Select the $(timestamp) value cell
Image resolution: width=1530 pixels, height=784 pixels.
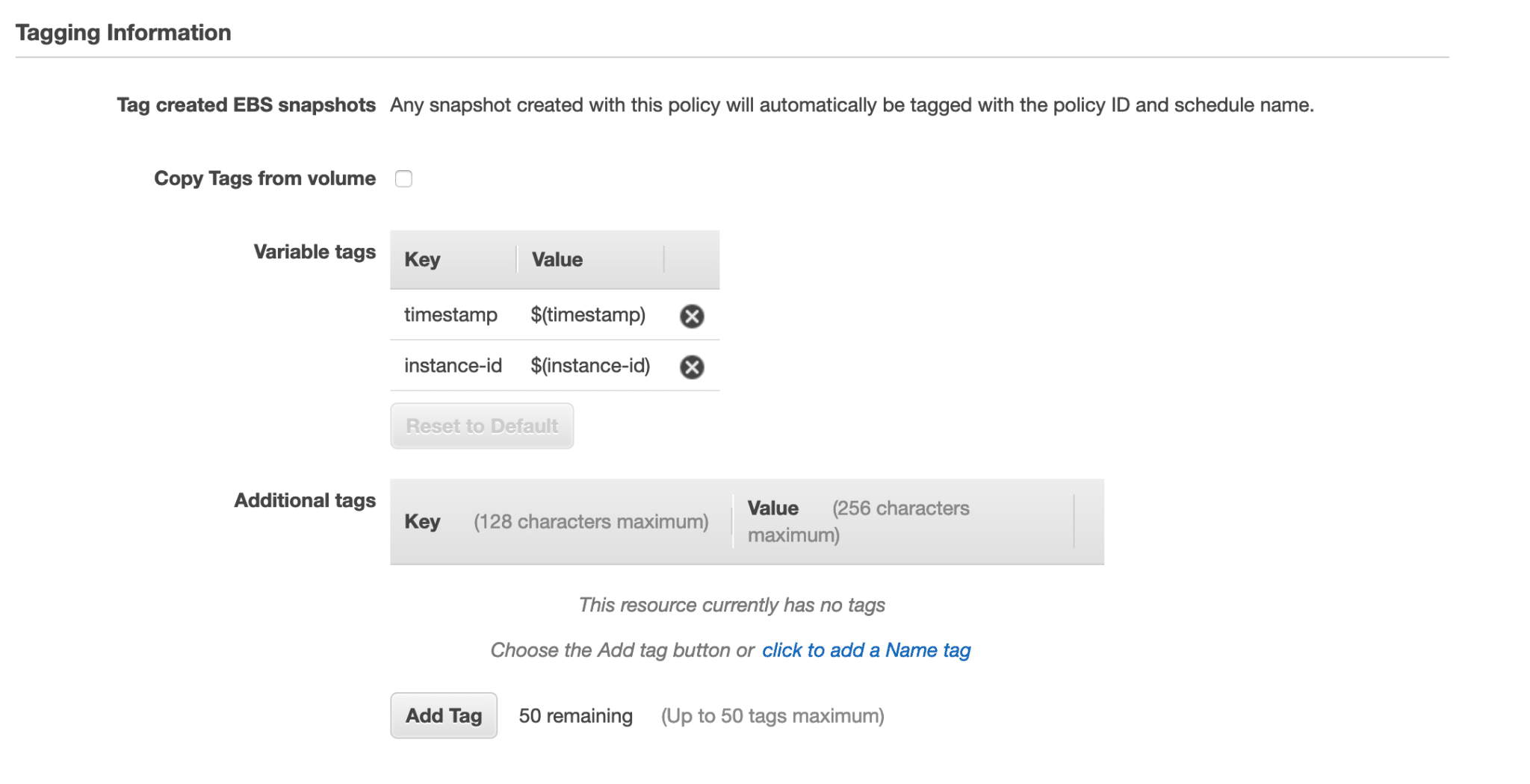(x=588, y=315)
